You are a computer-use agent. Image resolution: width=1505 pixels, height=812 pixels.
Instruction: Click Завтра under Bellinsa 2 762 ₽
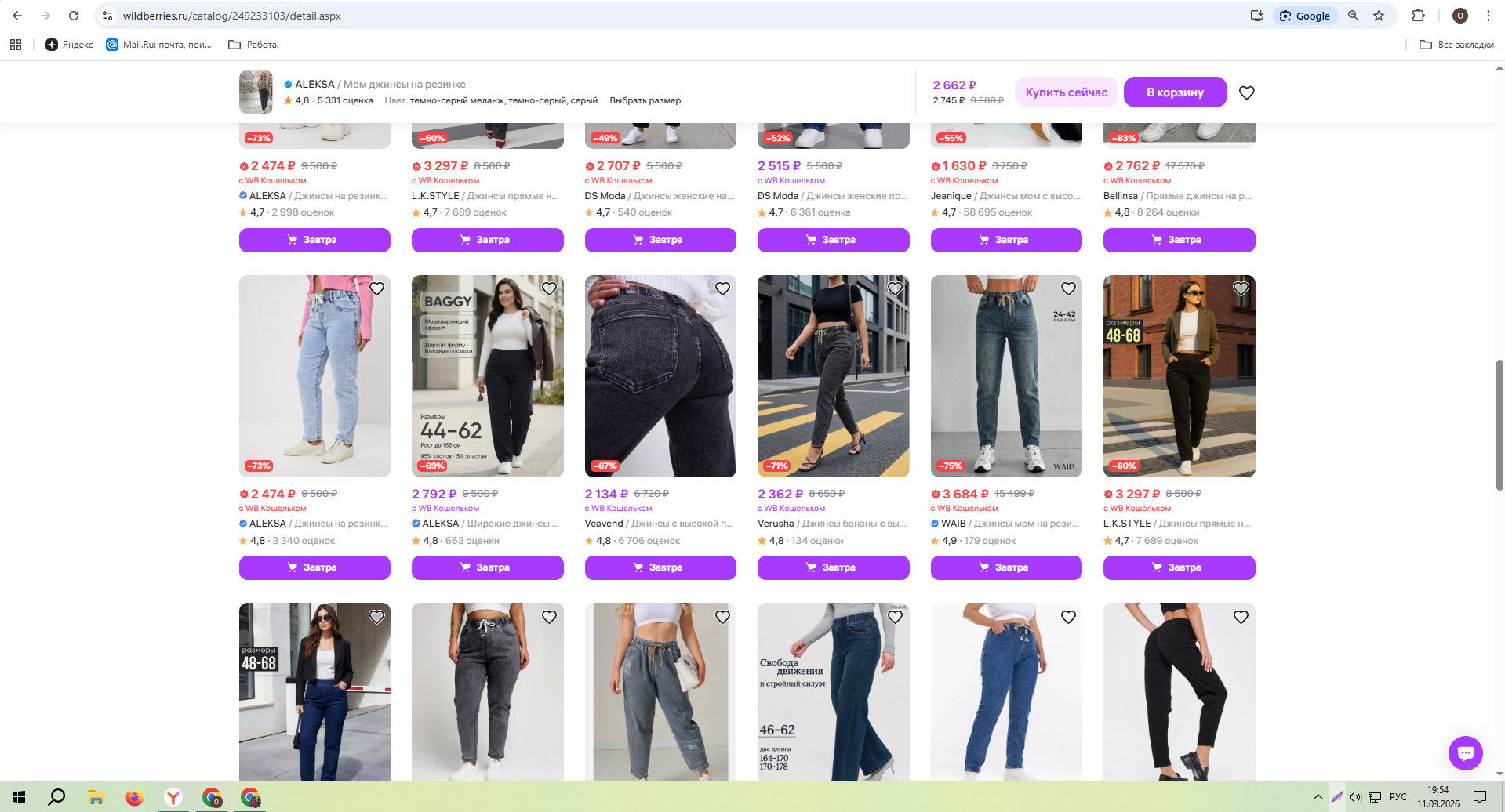pyautogui.click(x=1180, y=240)
